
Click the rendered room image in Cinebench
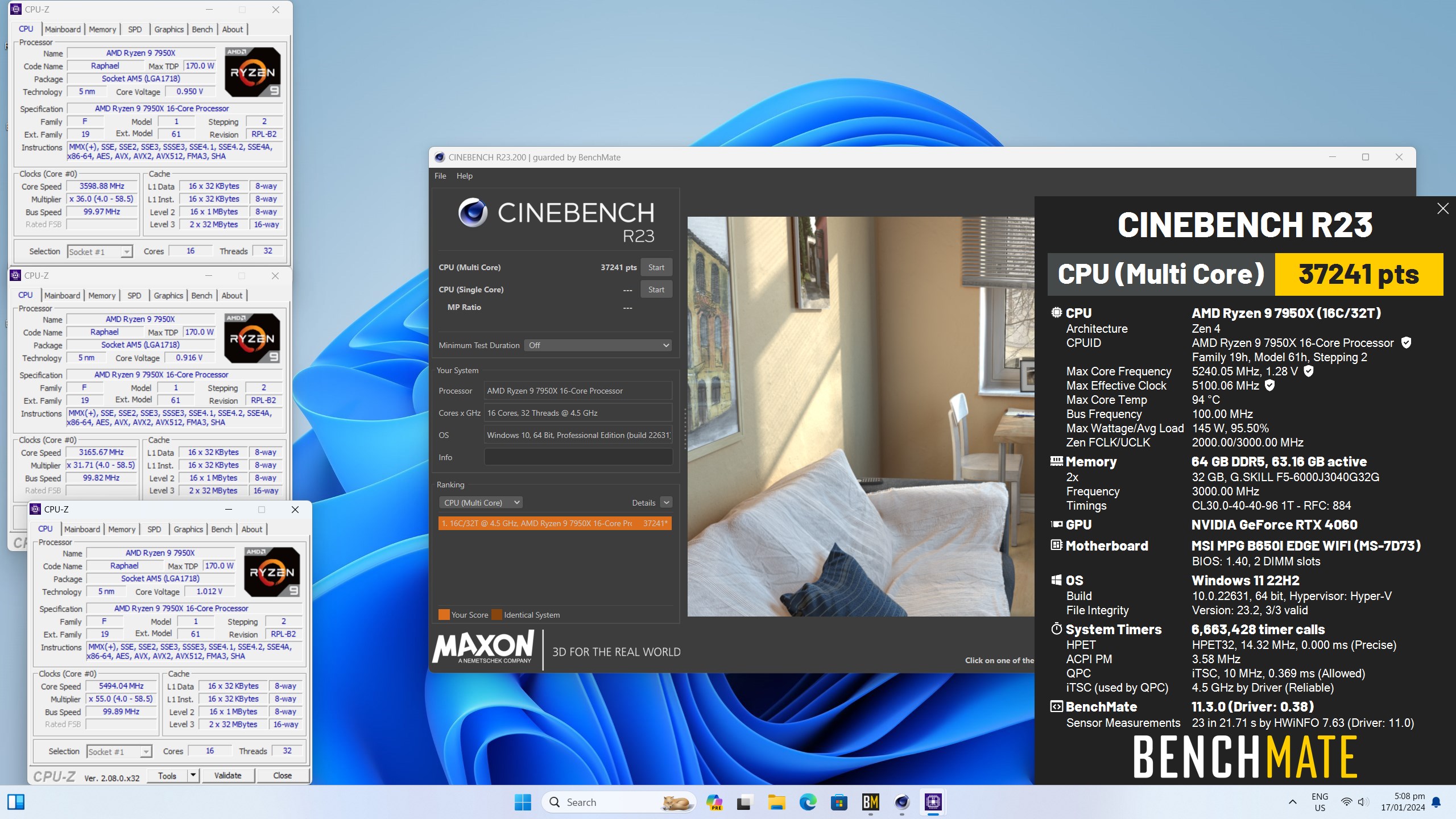861,416
